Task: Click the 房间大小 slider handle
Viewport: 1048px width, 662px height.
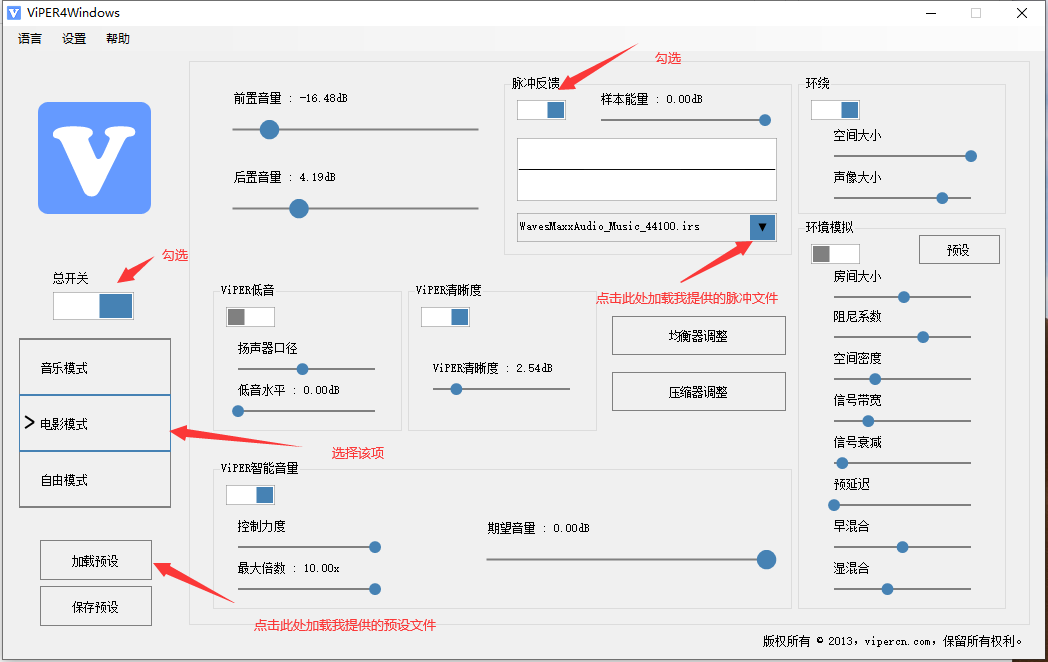Action: (904, 297)
